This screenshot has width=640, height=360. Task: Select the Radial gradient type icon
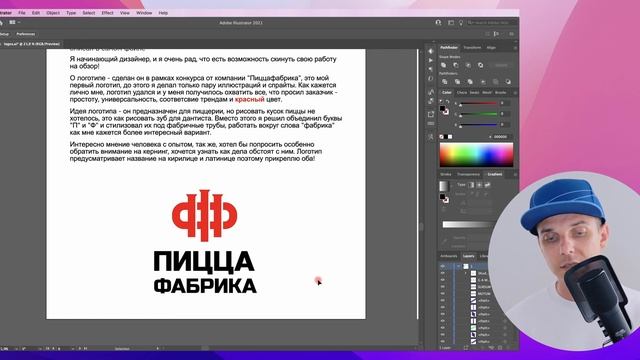coord(479,185)
